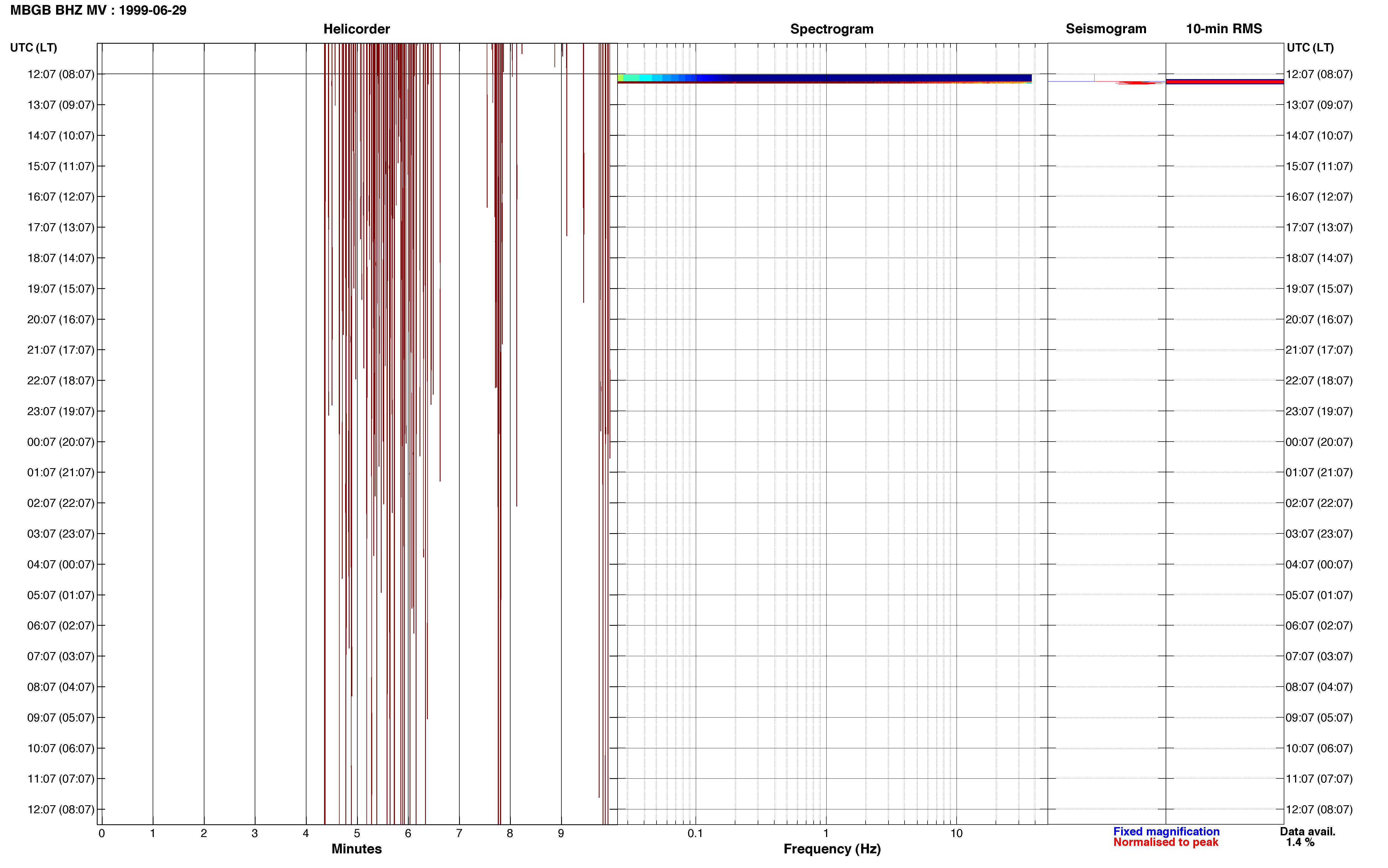Click 00:07 (20:07) on the right time axis
This screenshot has height=868, width=1388.
coord(1319,442)
